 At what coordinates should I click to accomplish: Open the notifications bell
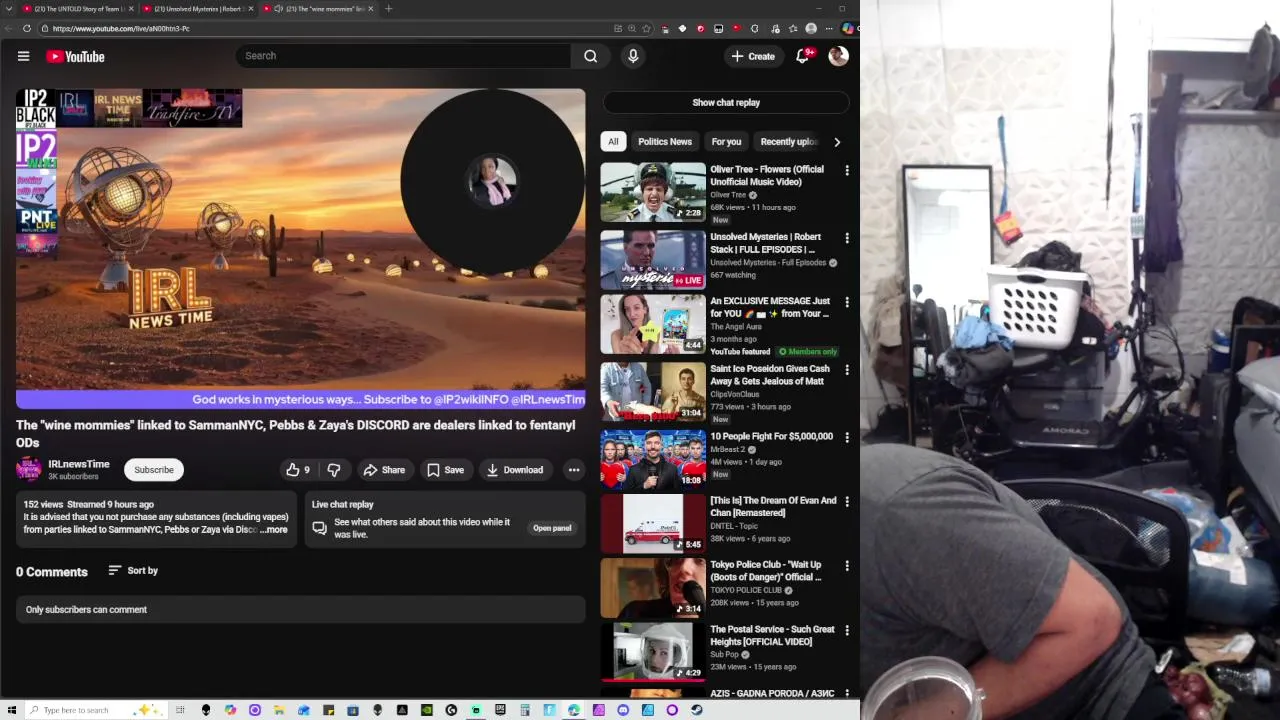click(x=802, y=56)
